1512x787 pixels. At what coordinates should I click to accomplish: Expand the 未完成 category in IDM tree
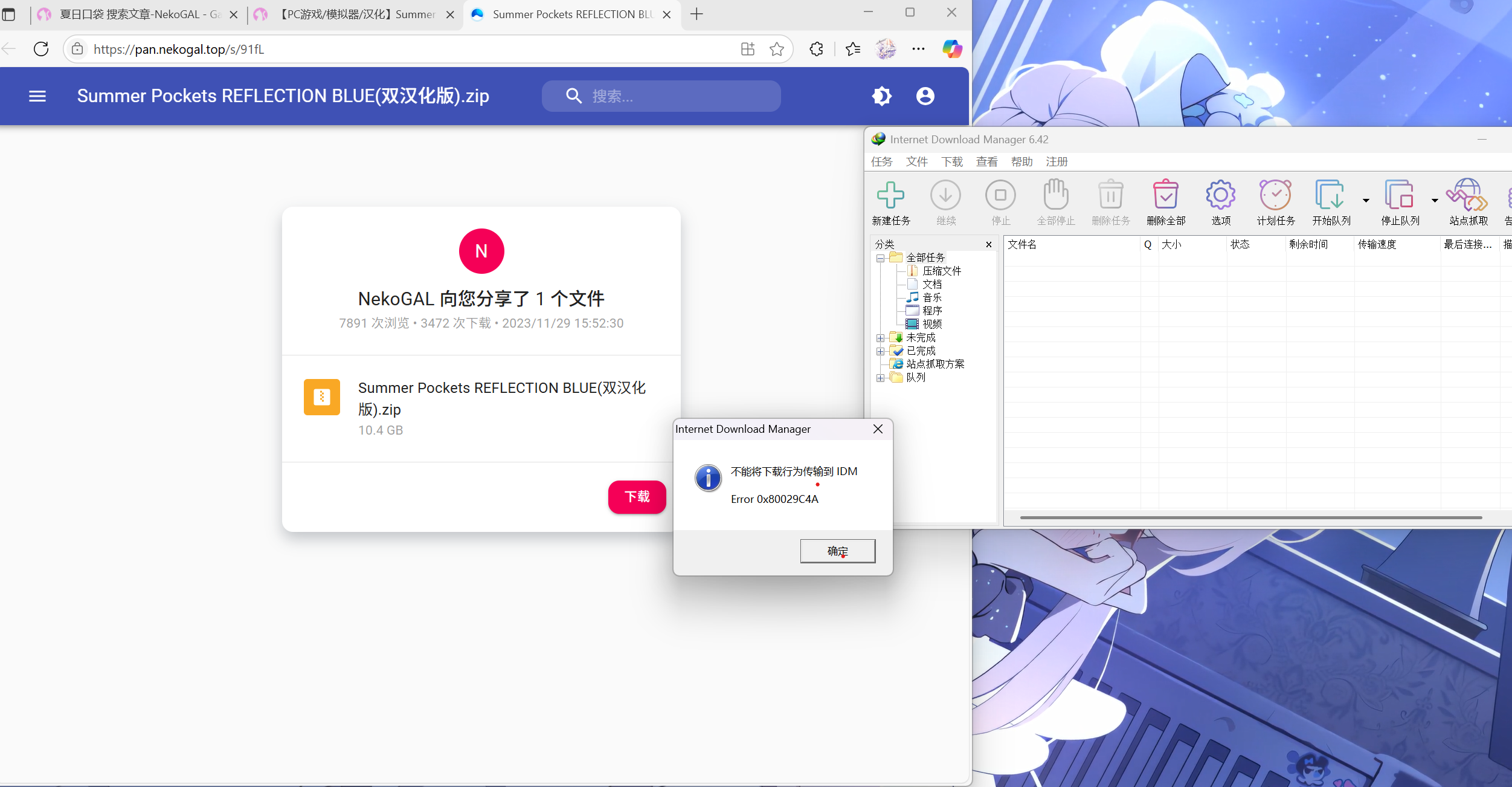[881, 337]
